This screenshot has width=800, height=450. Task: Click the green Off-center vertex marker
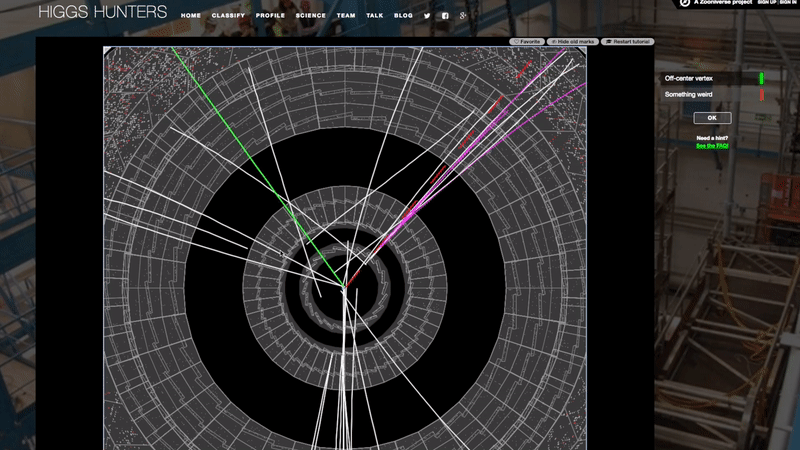pyautogui.click(x=761, y=78)
